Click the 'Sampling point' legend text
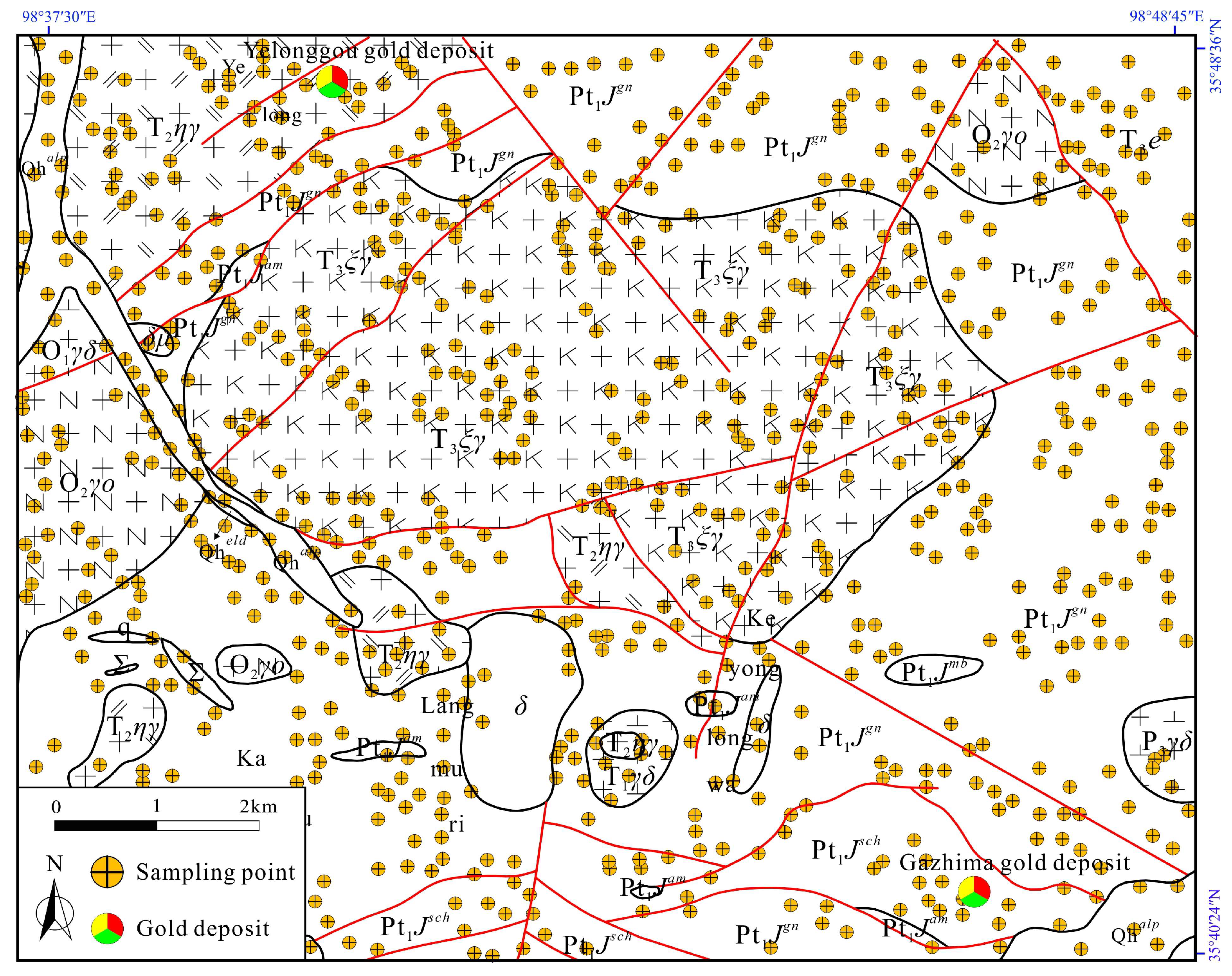Image resolution: width=1232 pixels, height=976 pixels. [x=215, y=872]
